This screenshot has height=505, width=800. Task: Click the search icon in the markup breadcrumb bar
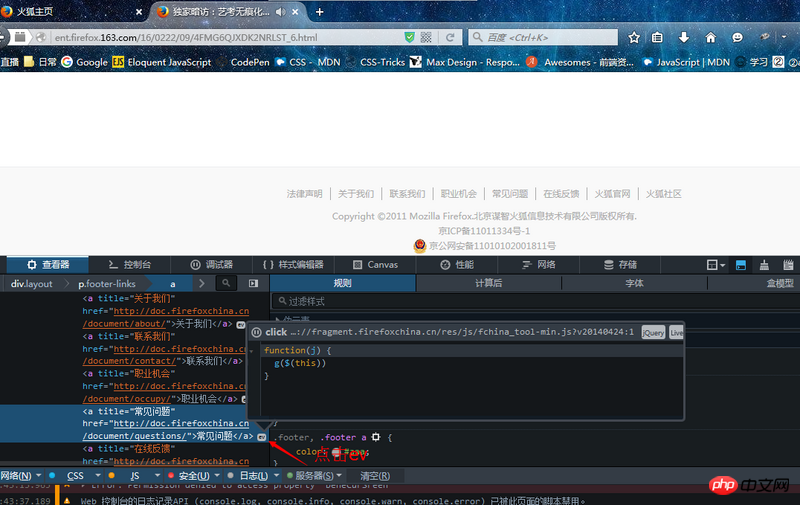point(226,284)
